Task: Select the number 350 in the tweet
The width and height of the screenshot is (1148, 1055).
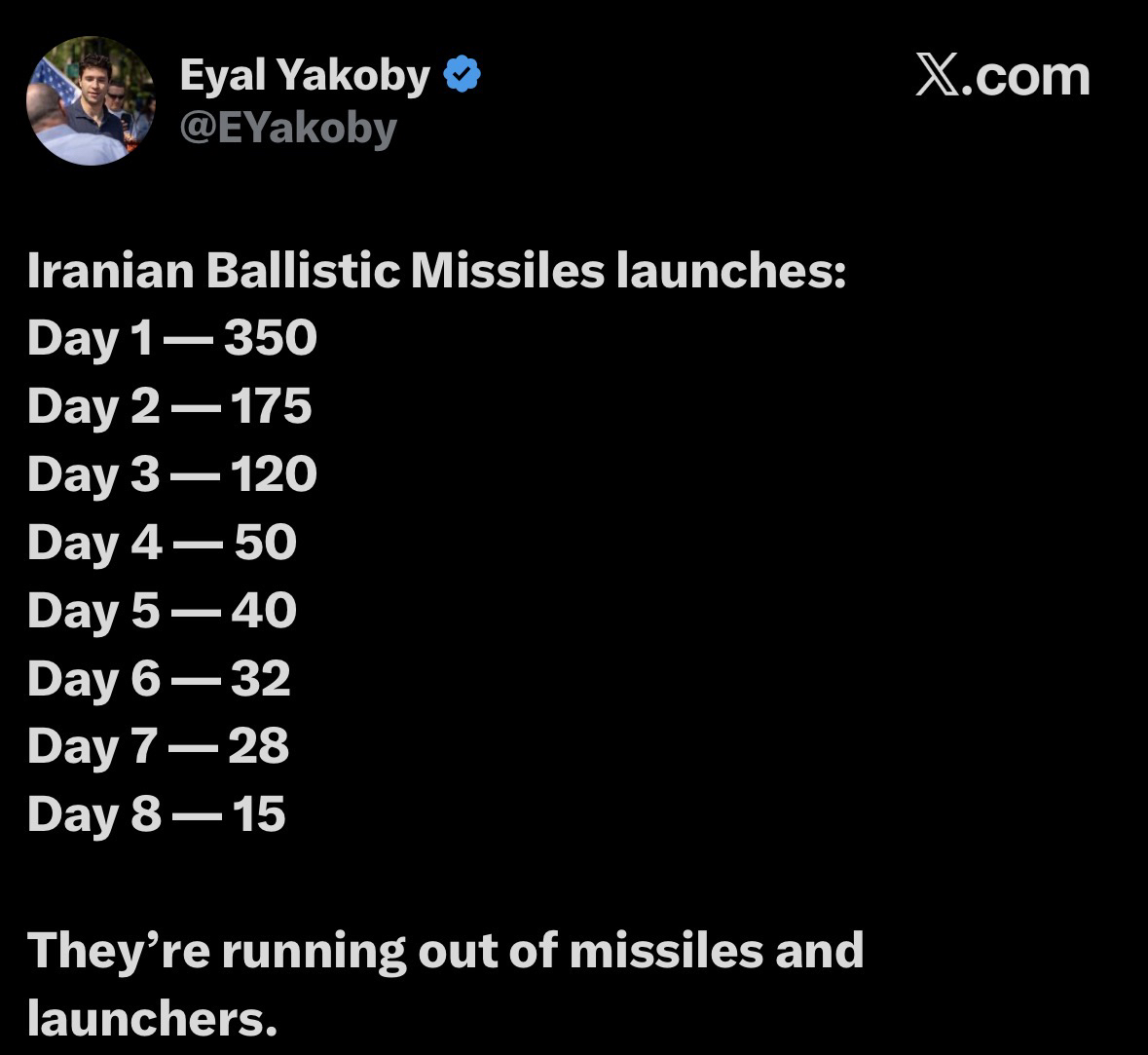Action: click(271, 338)
